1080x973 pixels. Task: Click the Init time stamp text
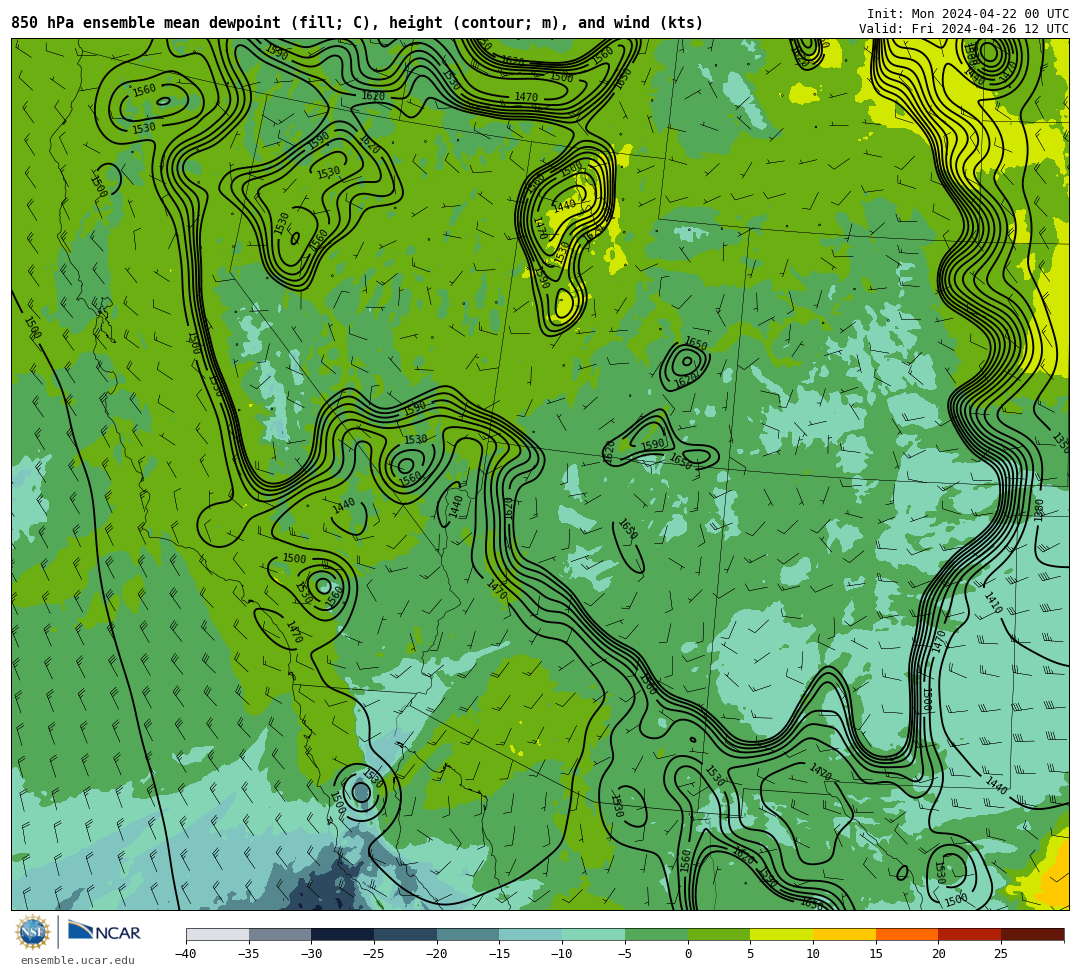968,14
